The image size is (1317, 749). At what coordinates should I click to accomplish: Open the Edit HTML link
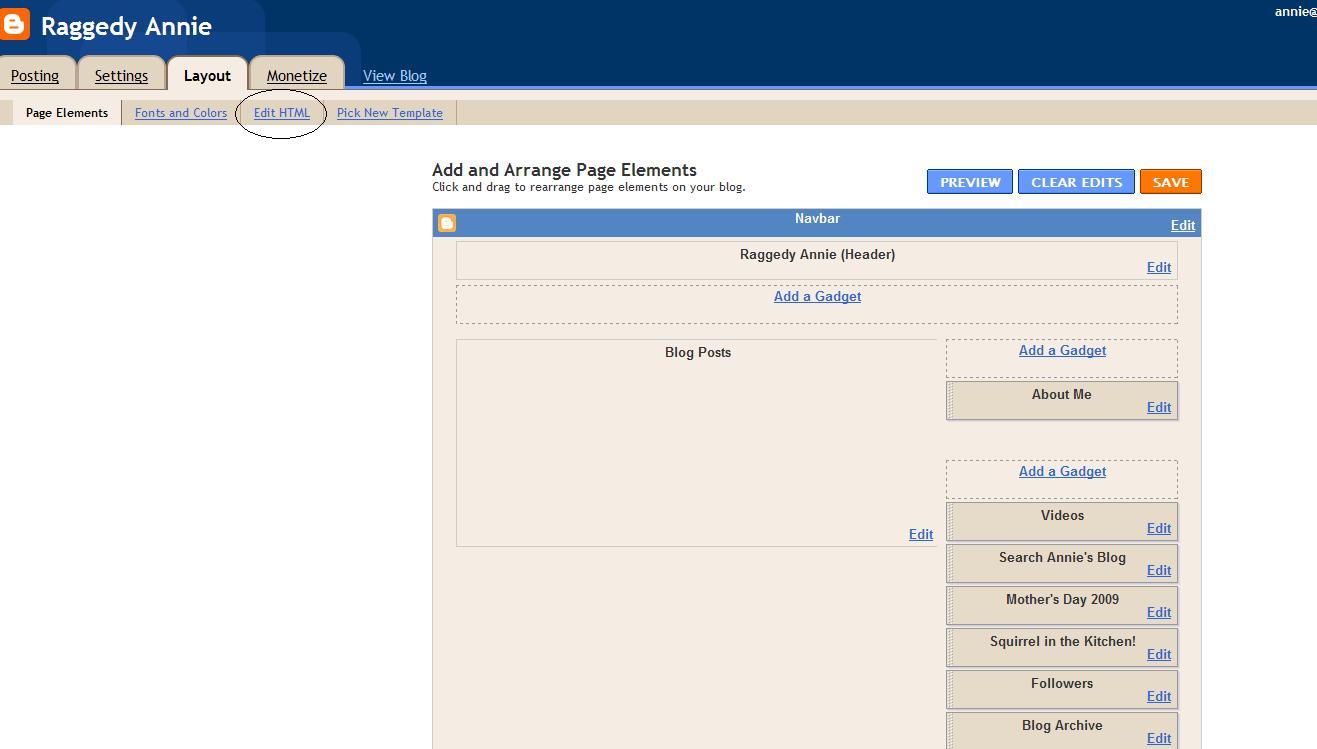tap(282, 113)
